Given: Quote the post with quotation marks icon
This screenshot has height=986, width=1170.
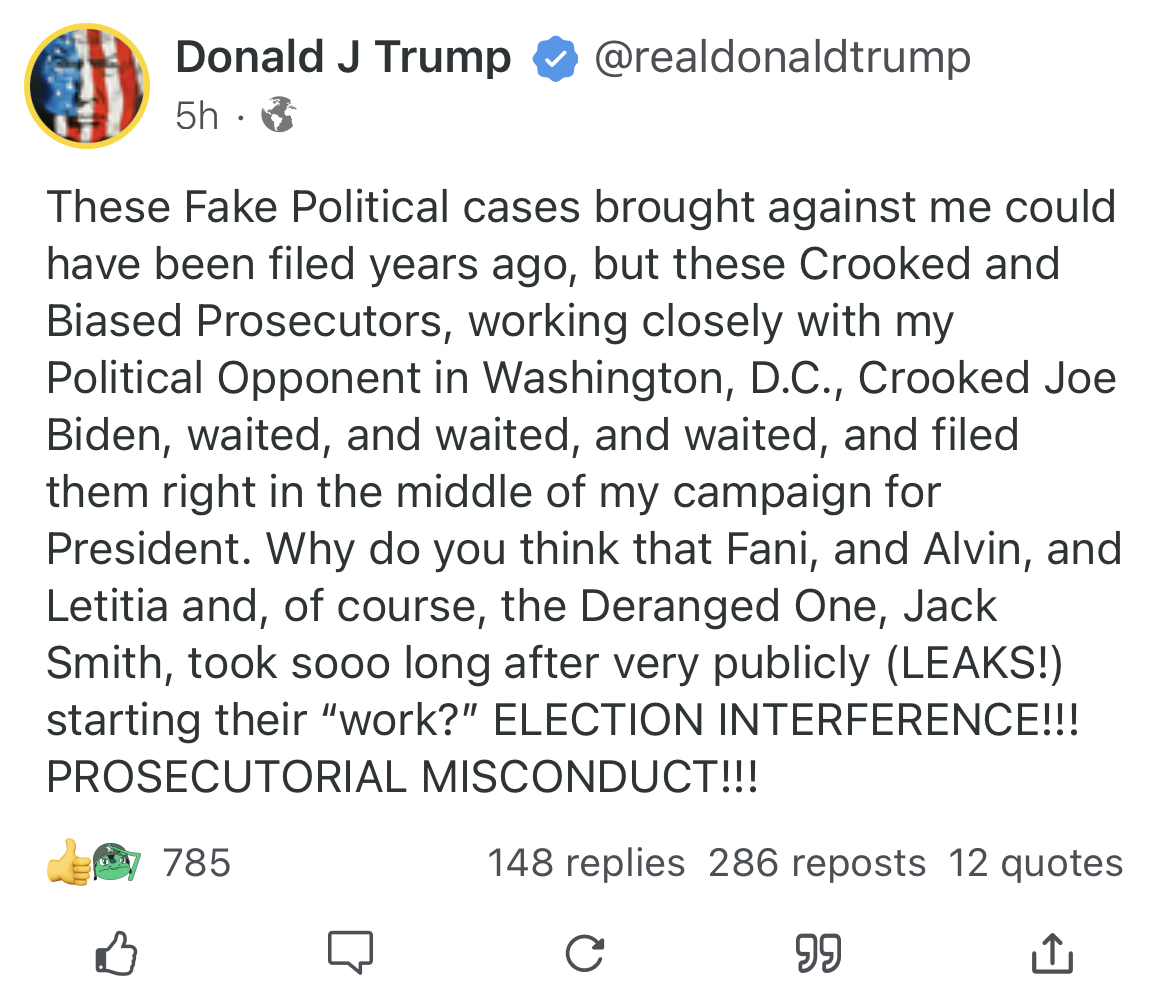Looking at the screenshot, I should point(818,953).
